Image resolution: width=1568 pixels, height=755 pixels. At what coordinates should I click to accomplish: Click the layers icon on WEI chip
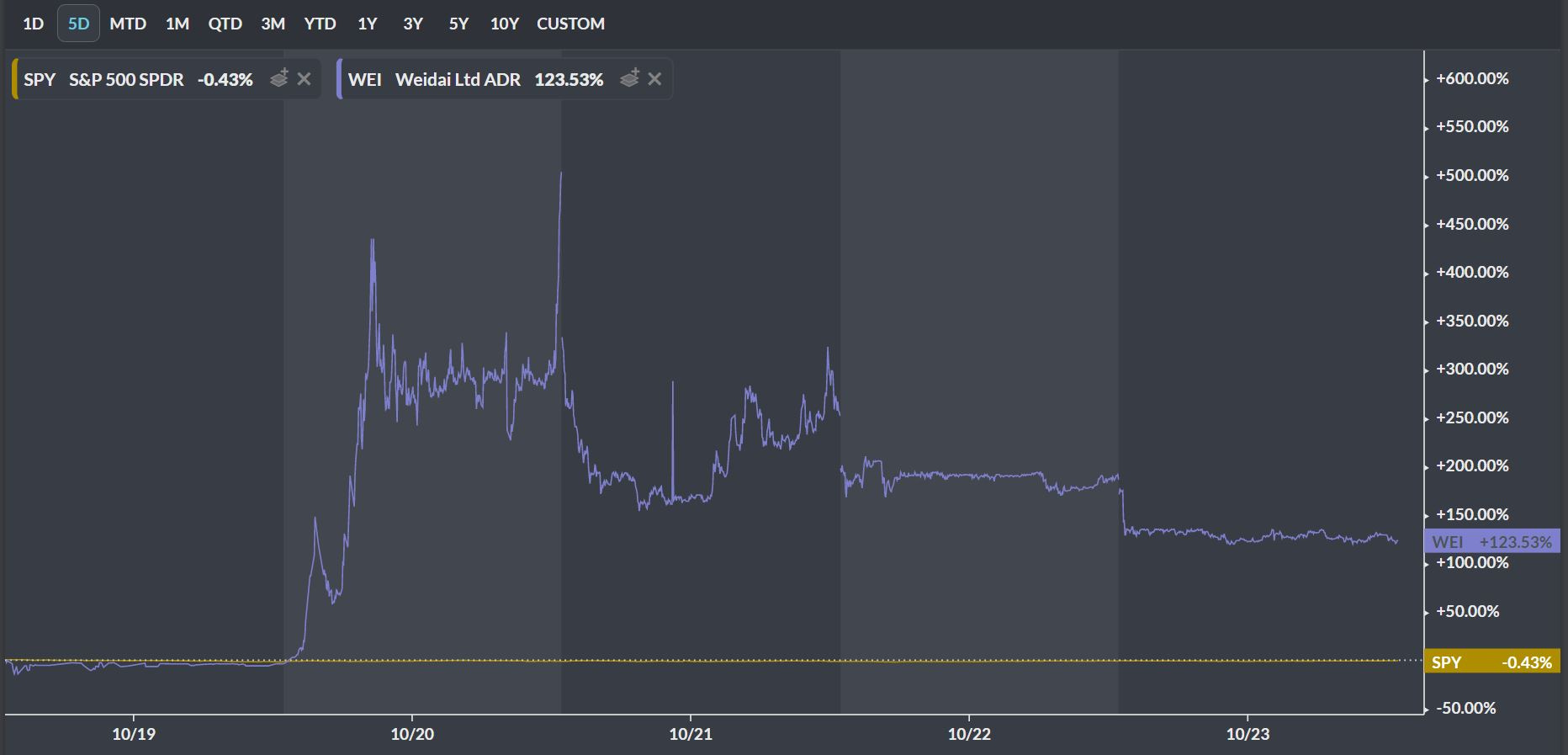[629, 78]
